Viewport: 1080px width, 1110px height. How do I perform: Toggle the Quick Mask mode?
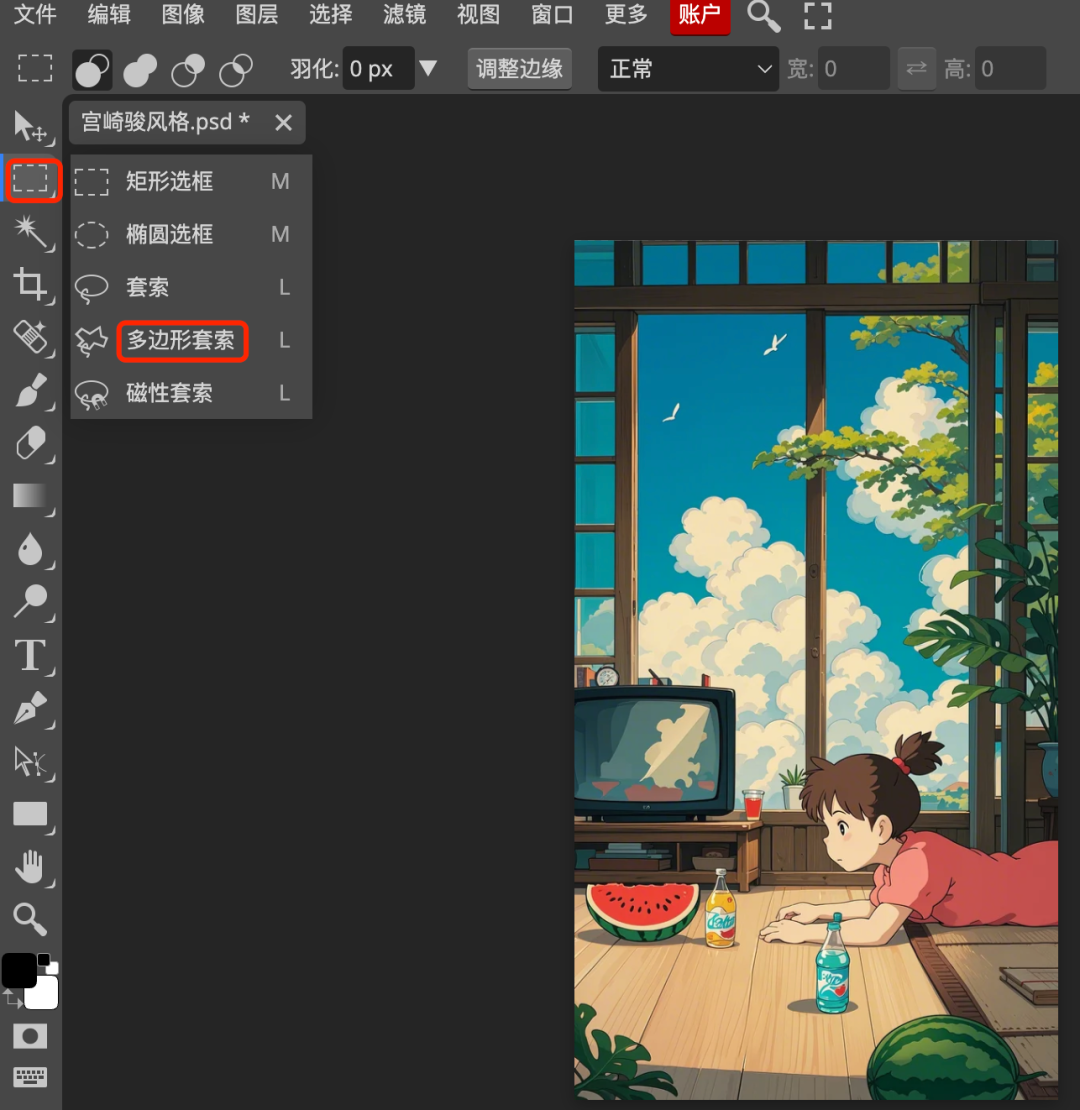(x=30, y=1036)
